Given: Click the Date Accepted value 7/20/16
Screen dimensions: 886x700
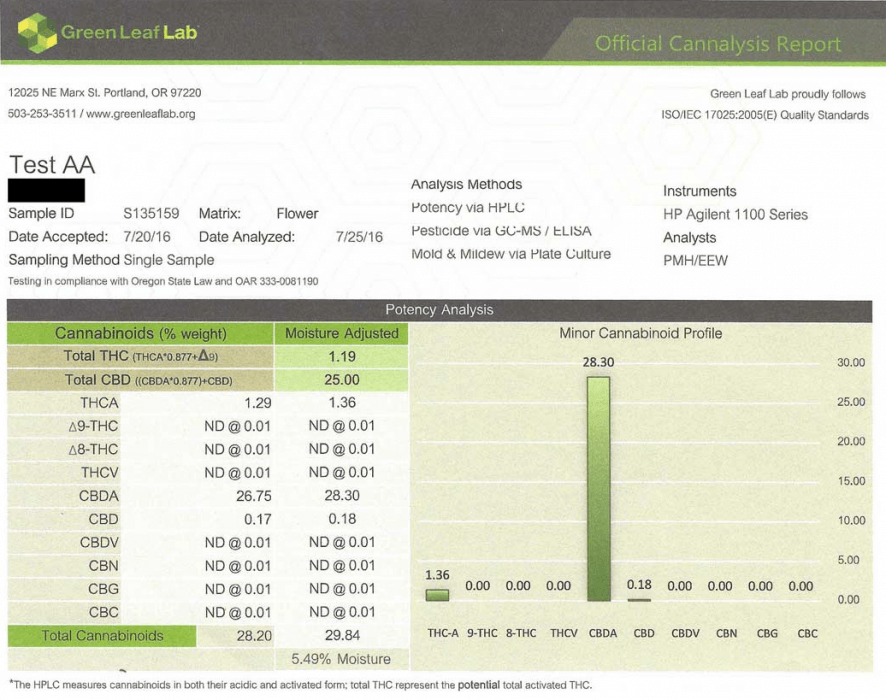Looking at the screenshot, I should tap(147, 237).
